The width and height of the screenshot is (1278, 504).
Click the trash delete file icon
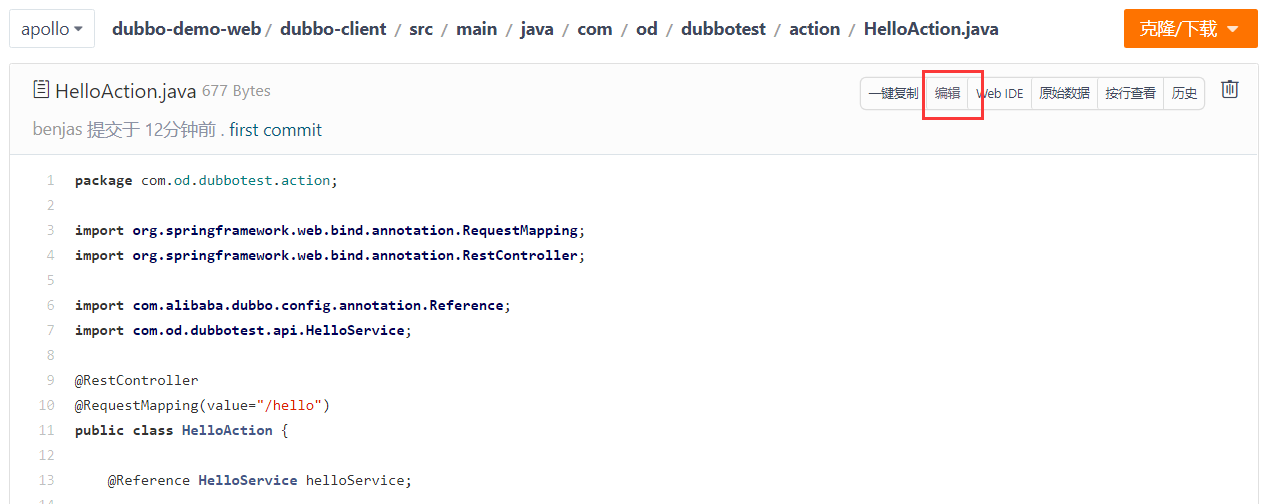(1230, 90)
